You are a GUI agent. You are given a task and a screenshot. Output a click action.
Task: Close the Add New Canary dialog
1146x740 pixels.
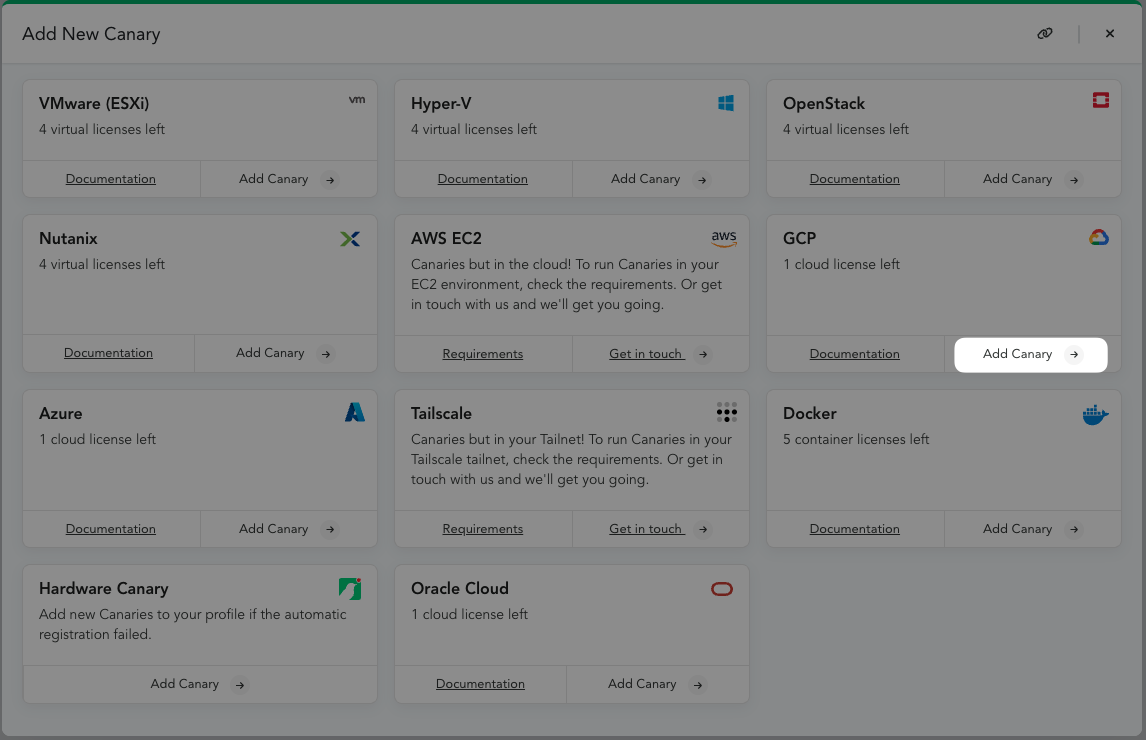click(x=1110, y=34)
